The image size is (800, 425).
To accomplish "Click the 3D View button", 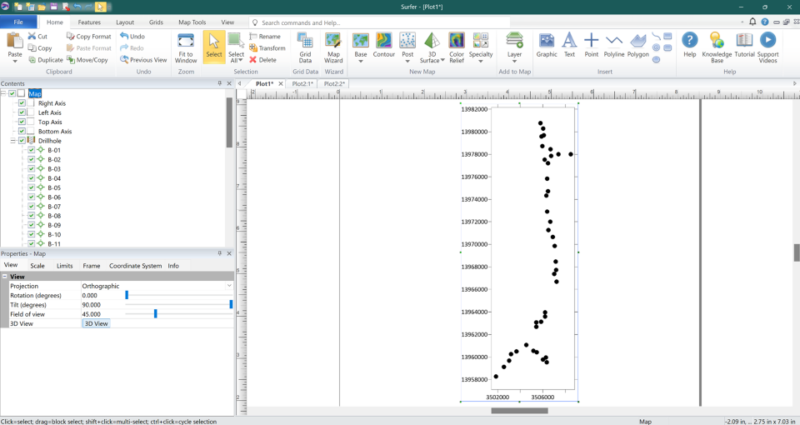I will pos(96,323).
